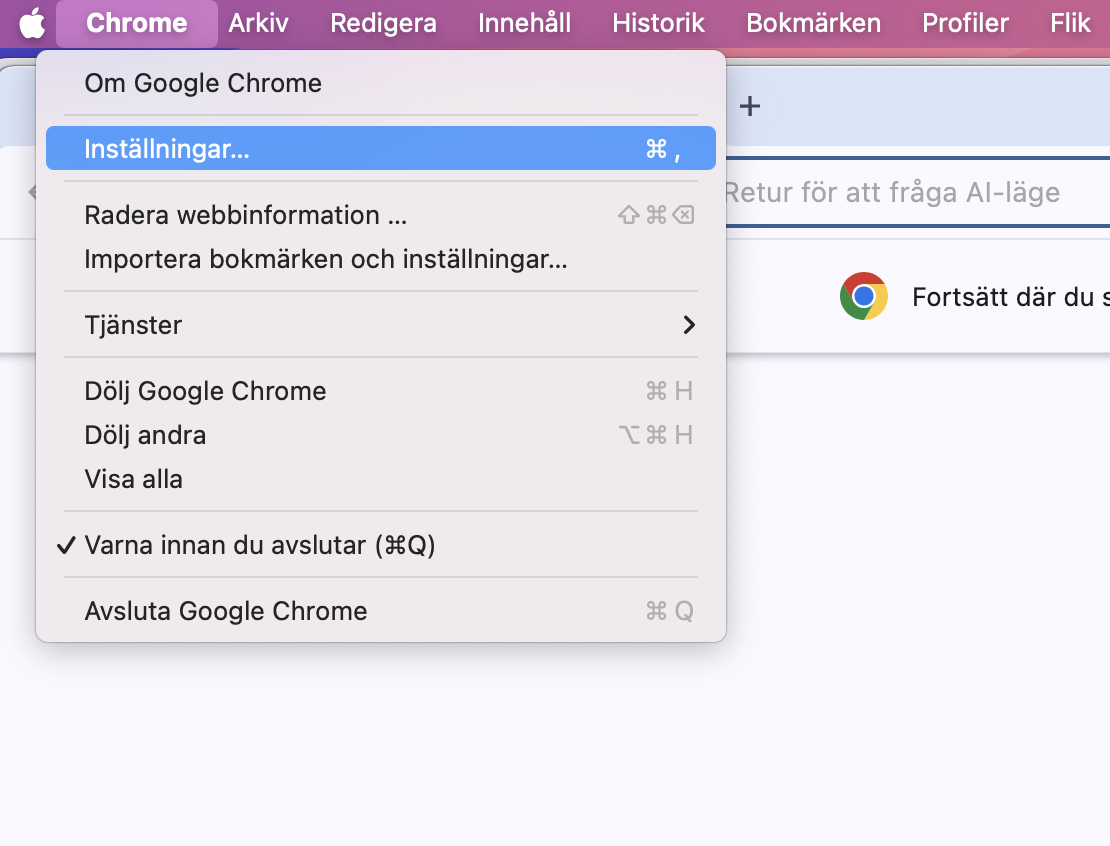
Task: Click the Fortsätt där du suggestion text
Action: coord(1011,297)
